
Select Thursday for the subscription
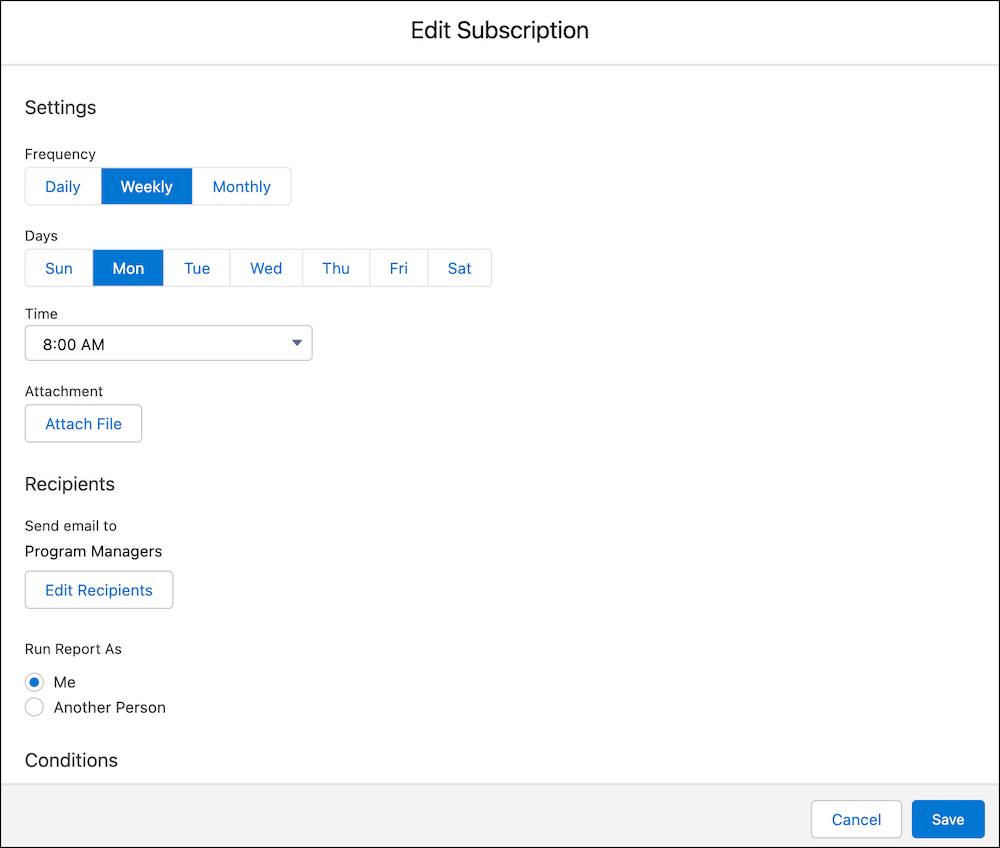(336, 268)
